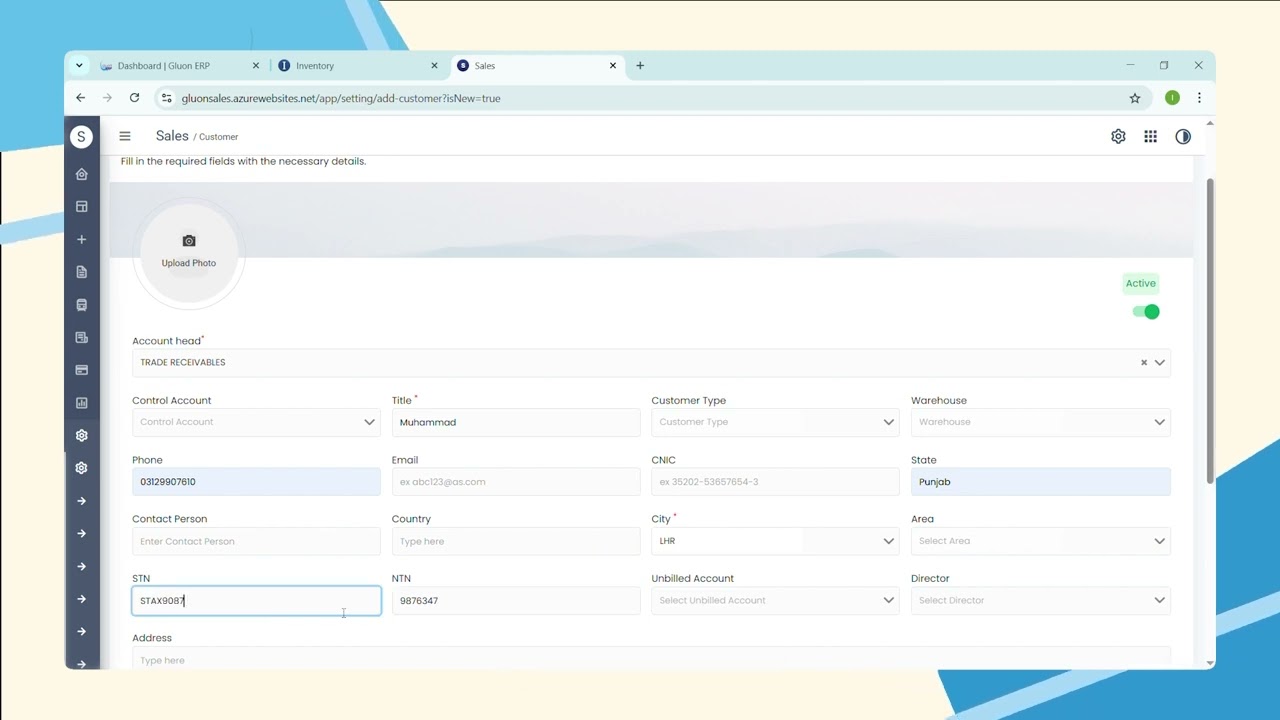Click the CNIC field

(775, 482)
